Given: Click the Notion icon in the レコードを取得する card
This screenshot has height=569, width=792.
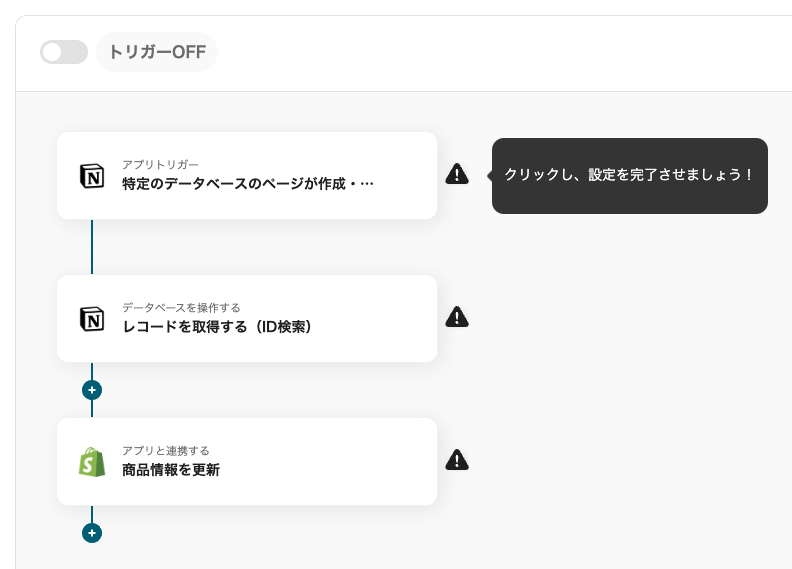Looking at the screenshot, I should click(x=92, y=319).
